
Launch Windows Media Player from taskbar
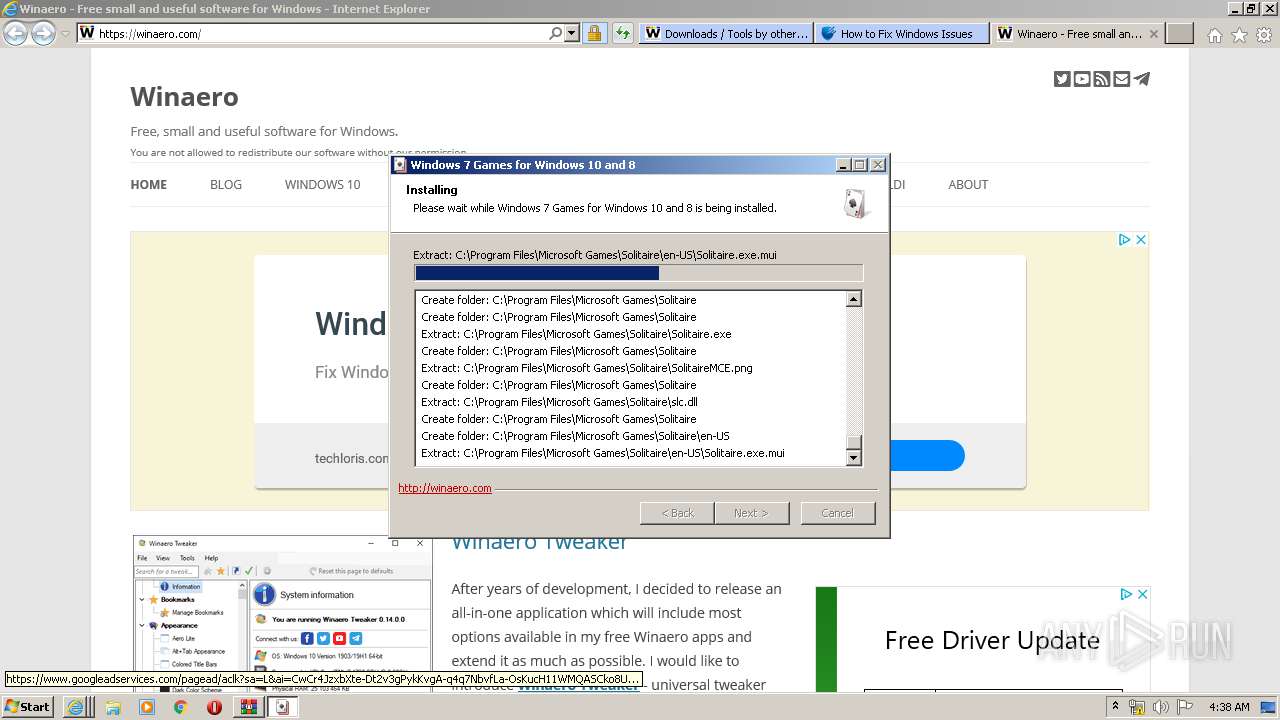pos(147,706)
